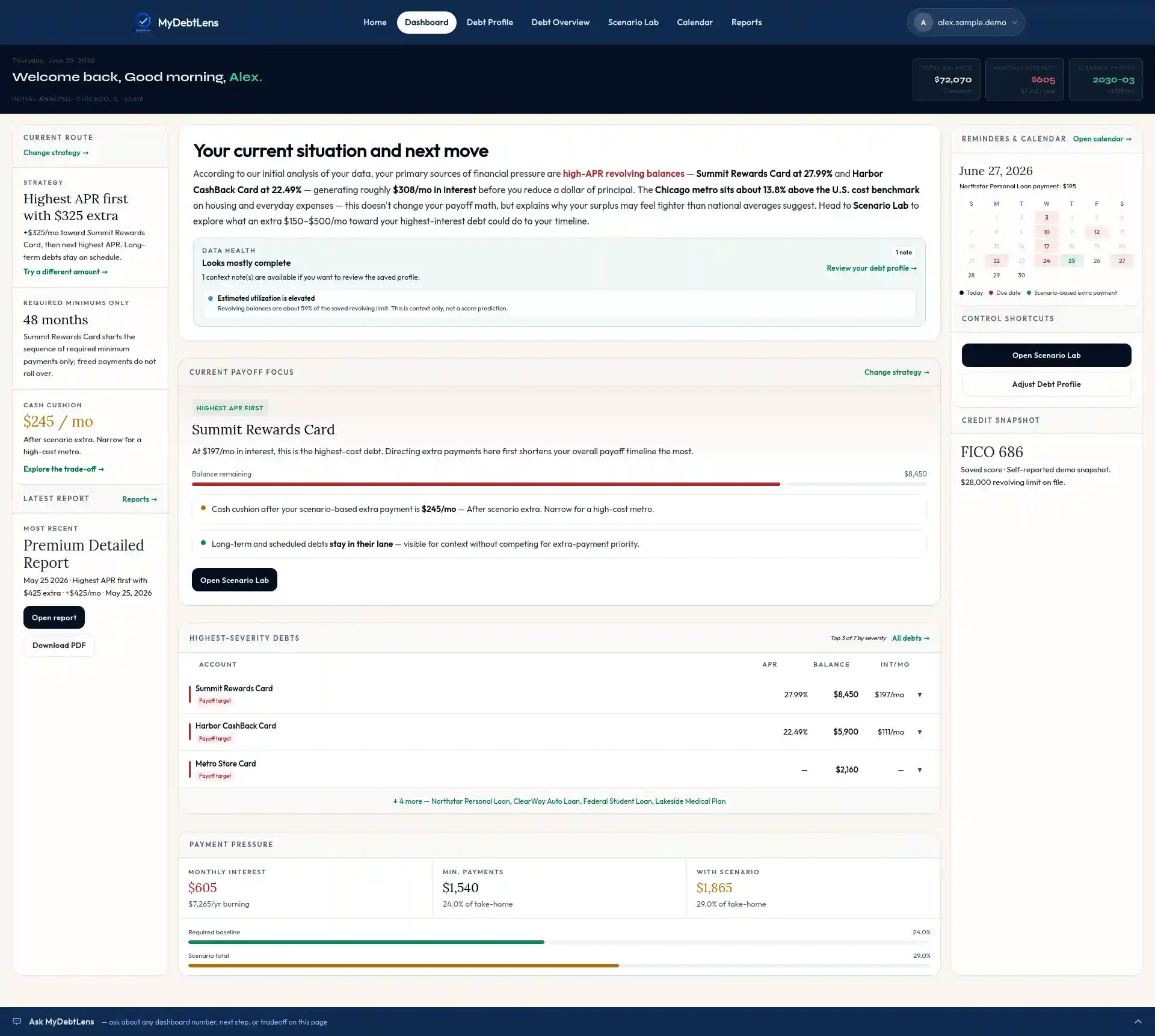
Task: Expand the Ask MyDebtLens bar with the chevron
Action: tap(1138, 1021)
